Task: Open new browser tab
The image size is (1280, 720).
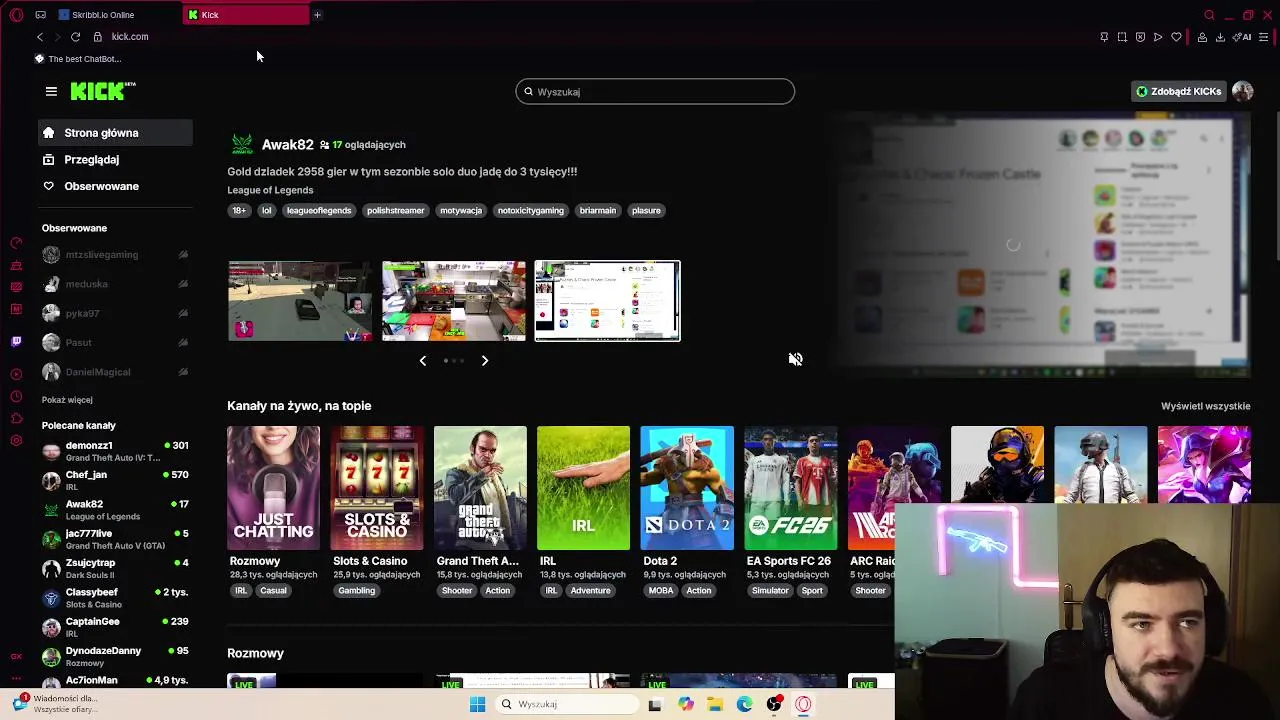Action: point(317,15)
